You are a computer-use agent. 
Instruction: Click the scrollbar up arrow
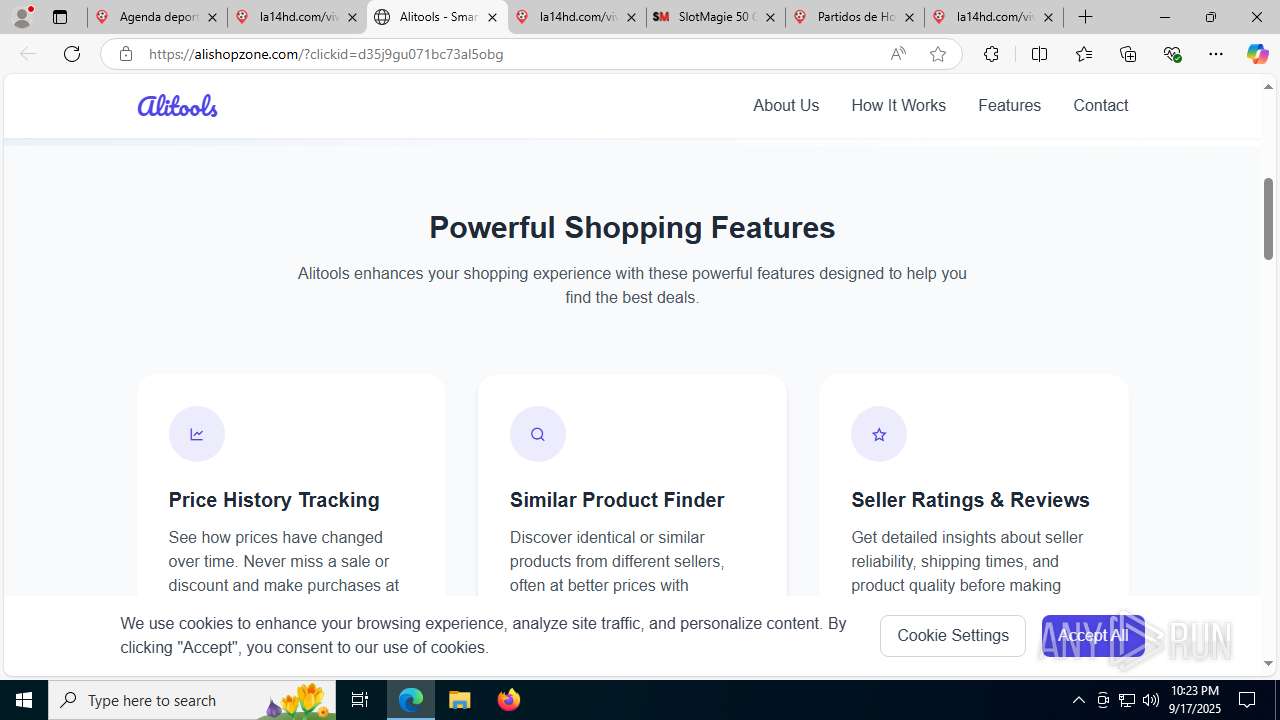(x=1268, y=86)
